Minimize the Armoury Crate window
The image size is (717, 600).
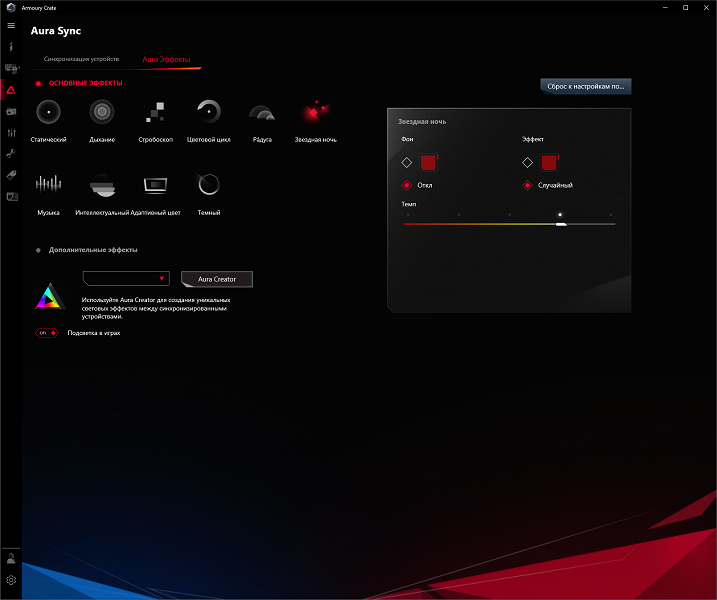tap(665, 8)
